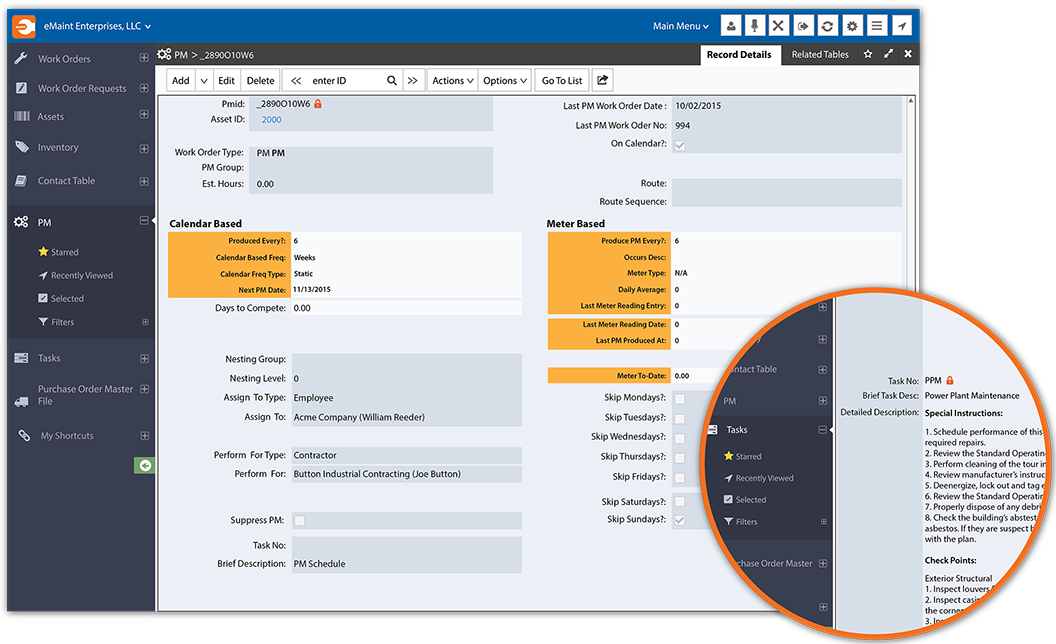This screenshot has height=644, width=1056.
Task: Click the Contact Table book icon
Action: [x=21, y=181]
